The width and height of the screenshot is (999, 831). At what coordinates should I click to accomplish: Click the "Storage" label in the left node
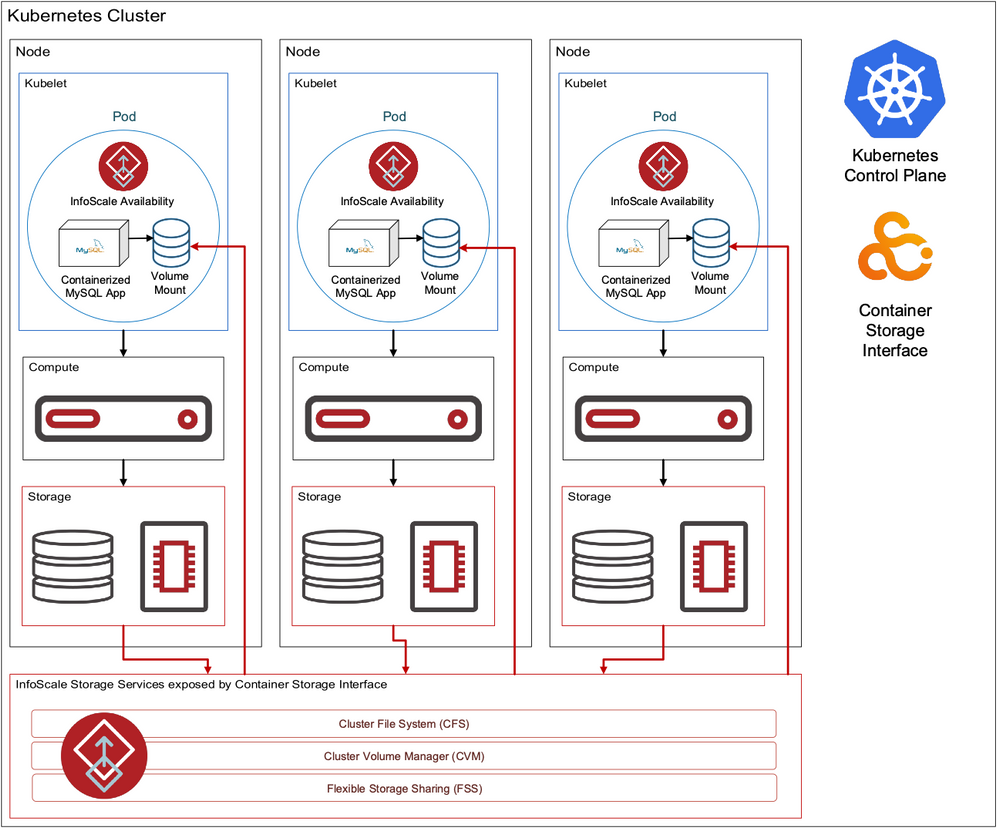coord(49,497)
